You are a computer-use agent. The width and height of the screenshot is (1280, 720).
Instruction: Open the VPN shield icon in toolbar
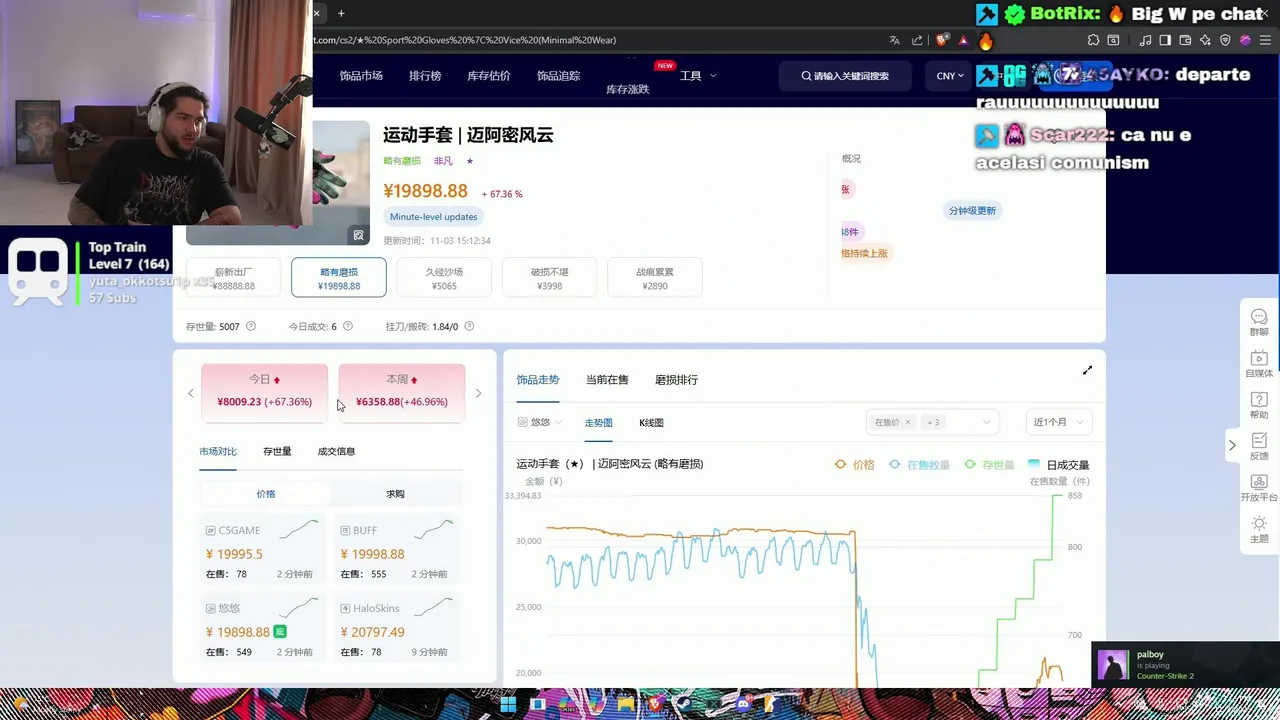(1225, 40)
